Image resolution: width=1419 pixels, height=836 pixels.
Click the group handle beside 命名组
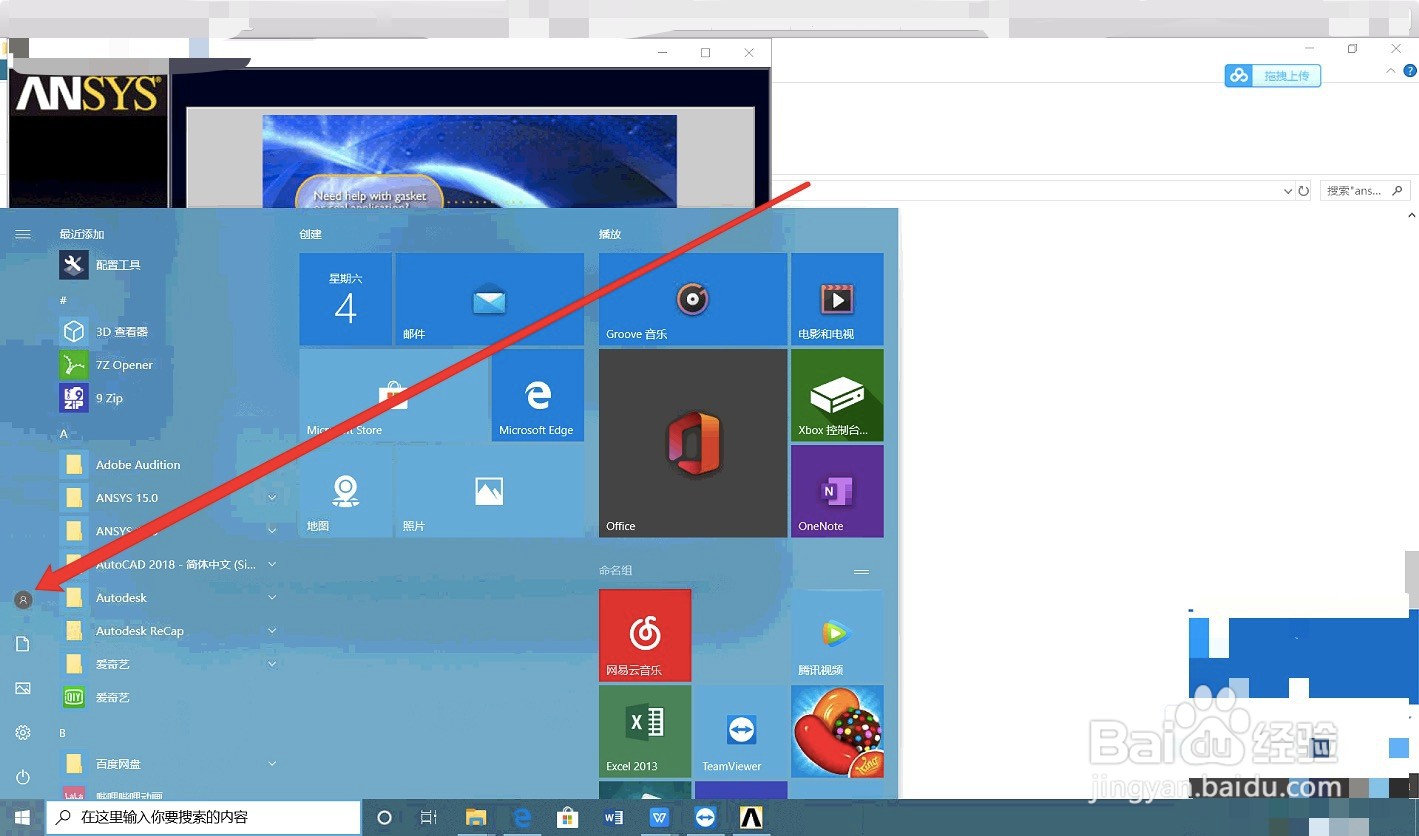tap(861, 571)
